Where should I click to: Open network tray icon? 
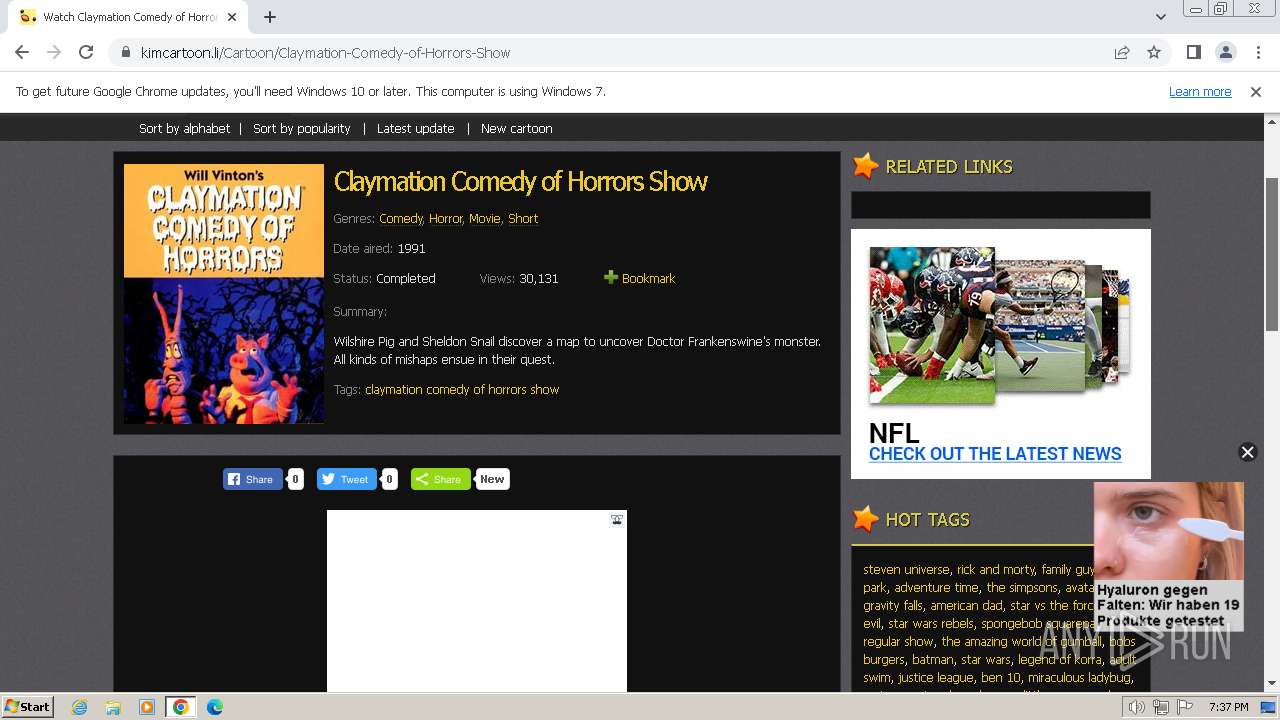(1161, 707)
